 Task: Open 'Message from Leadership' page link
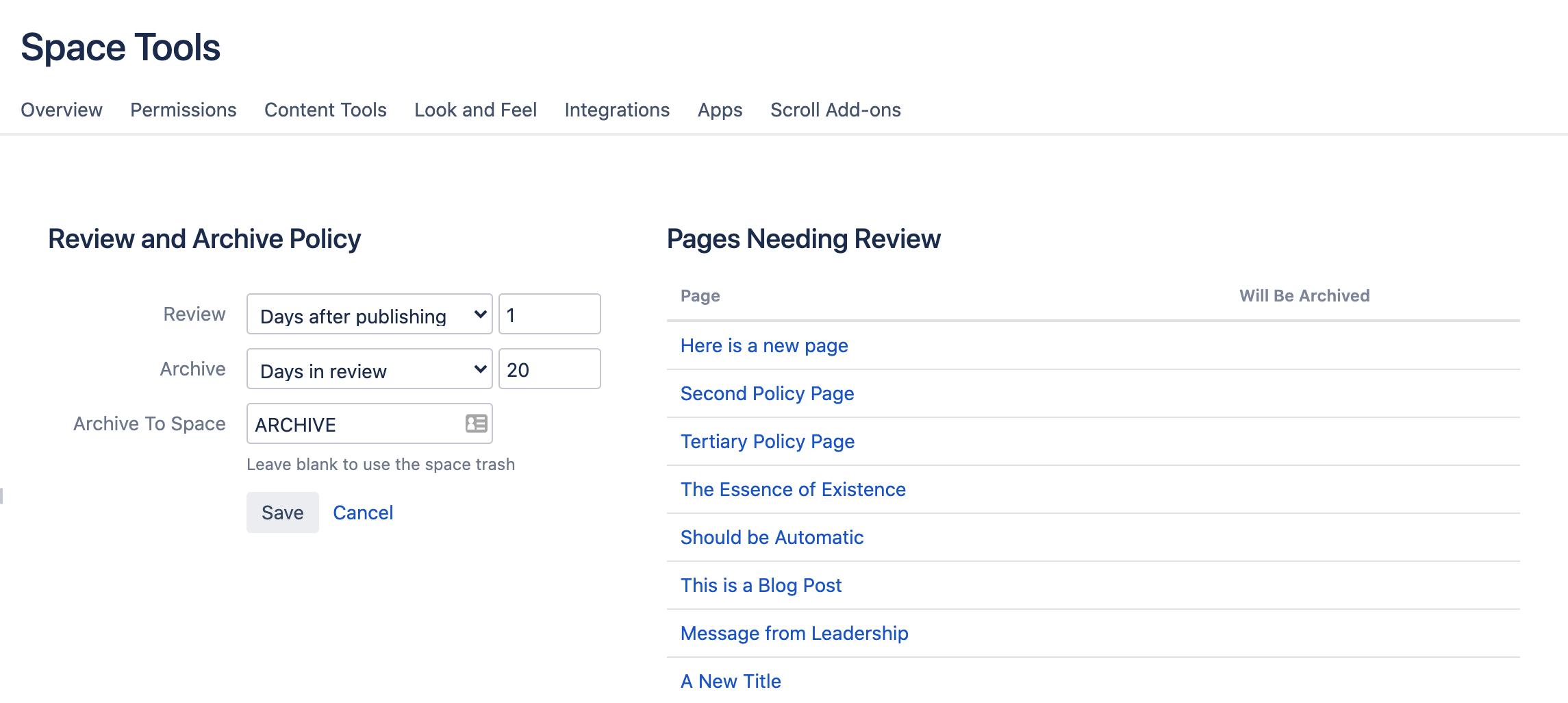coord(794,633)
